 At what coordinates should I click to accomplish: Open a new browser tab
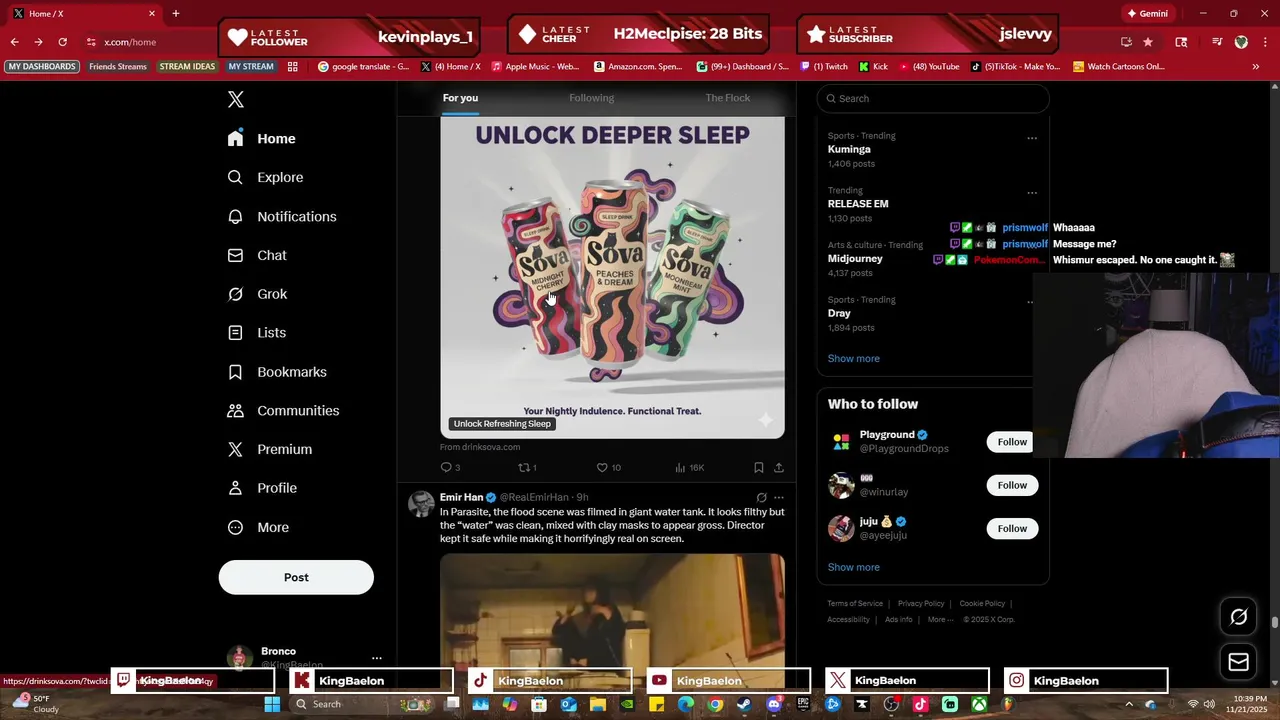tap(176, 14)
